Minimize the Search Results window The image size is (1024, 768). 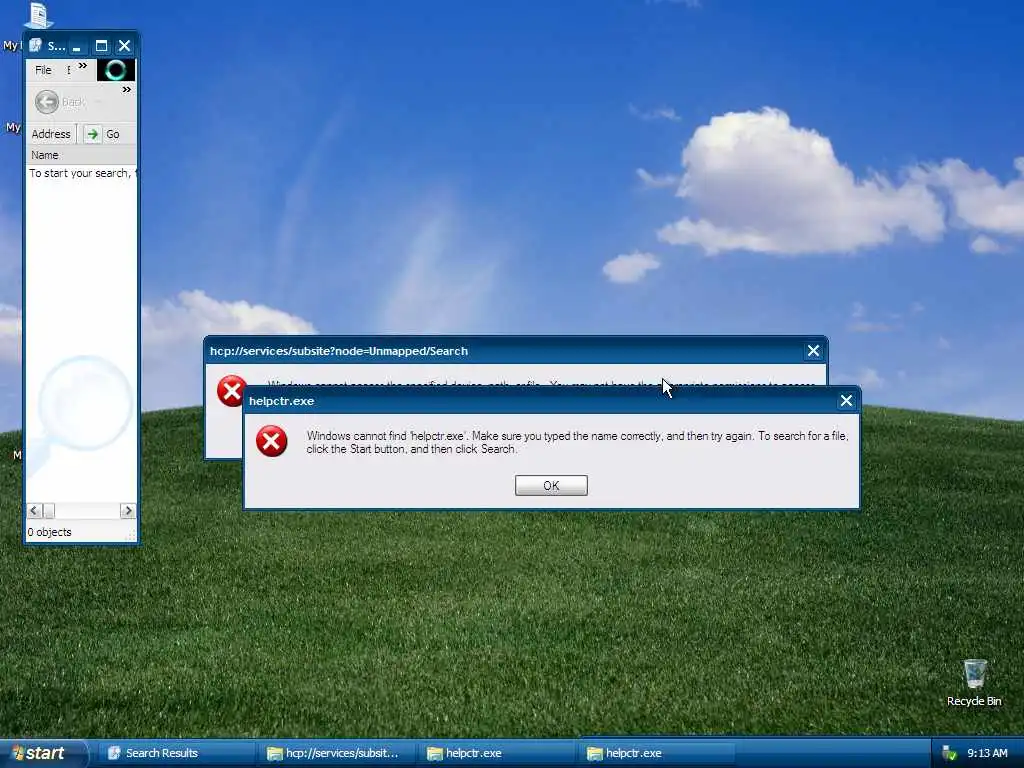tap(77, 46)
